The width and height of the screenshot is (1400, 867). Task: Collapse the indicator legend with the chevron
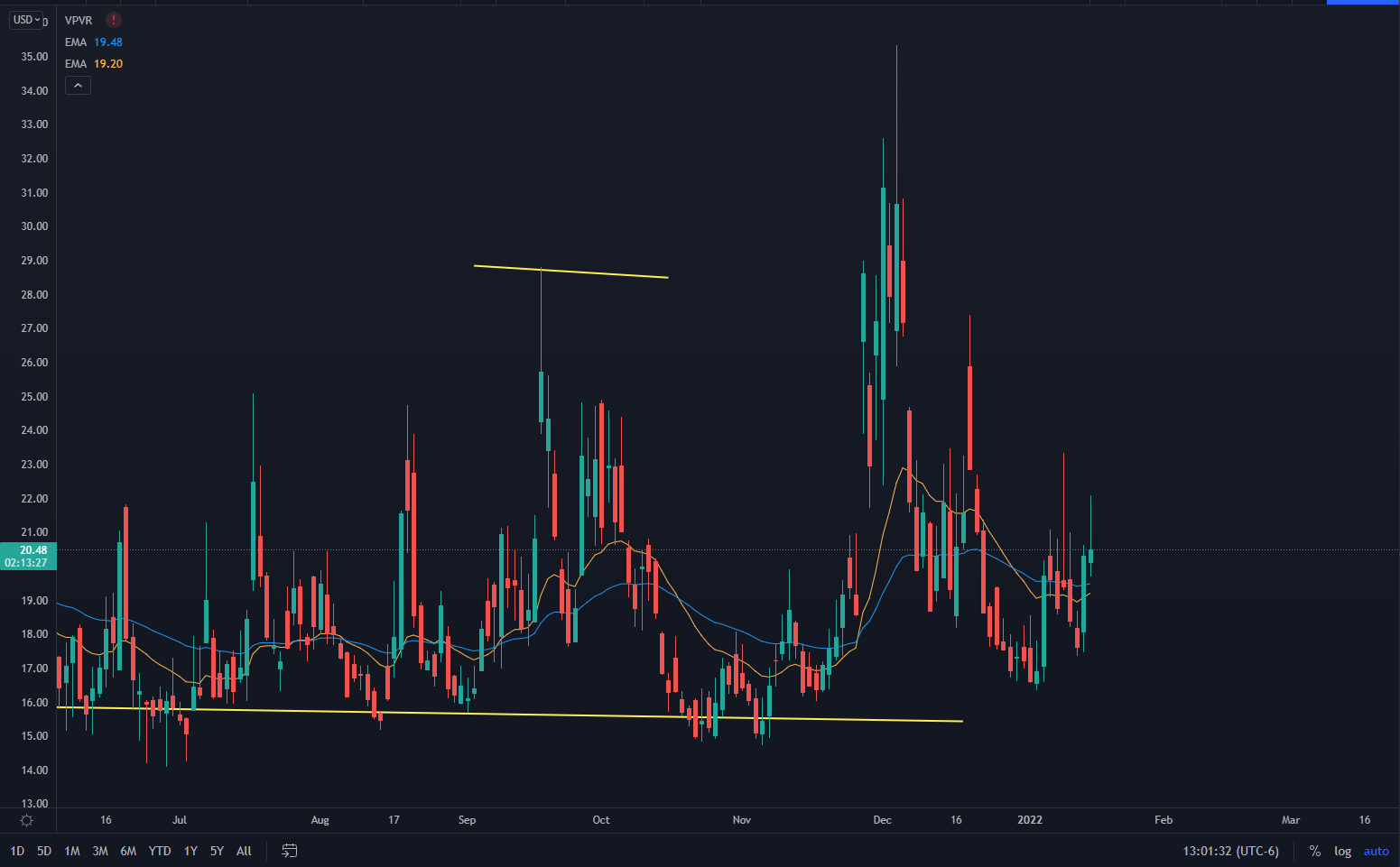(78, 86)
